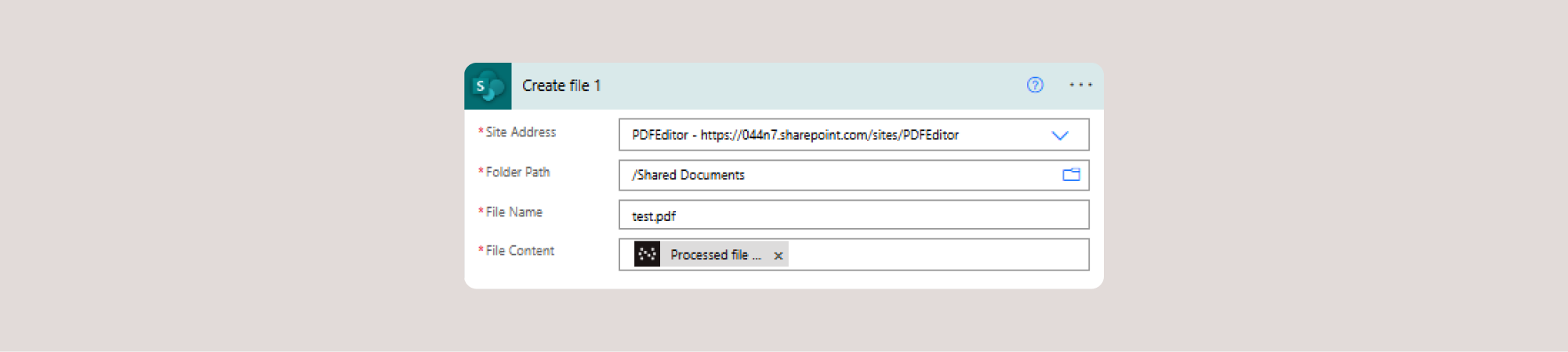Click blank card area below File Content
Screen dimensions: 1568x352
click(784, 280)
